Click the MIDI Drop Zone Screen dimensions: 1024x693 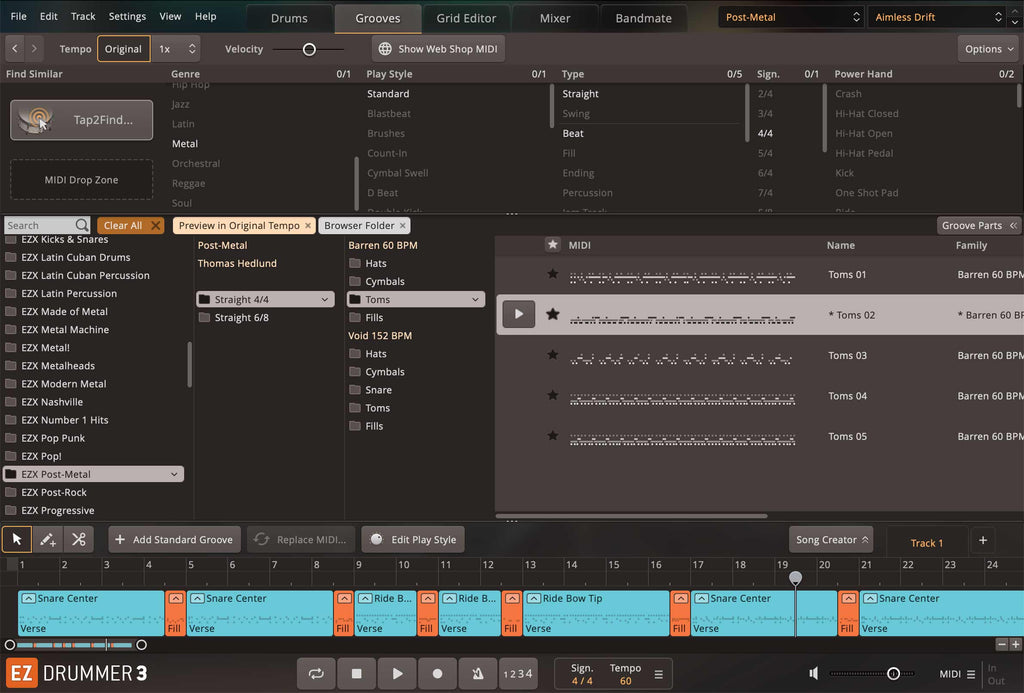point(82,180)
